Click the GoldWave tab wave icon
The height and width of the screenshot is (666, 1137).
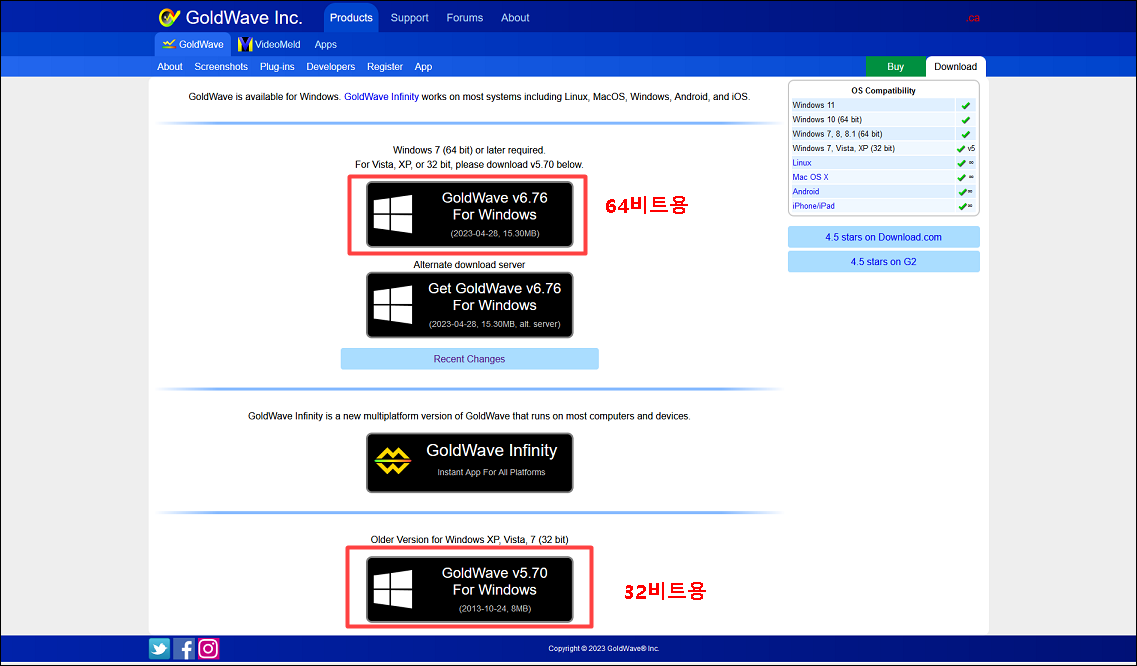[169, 44]
